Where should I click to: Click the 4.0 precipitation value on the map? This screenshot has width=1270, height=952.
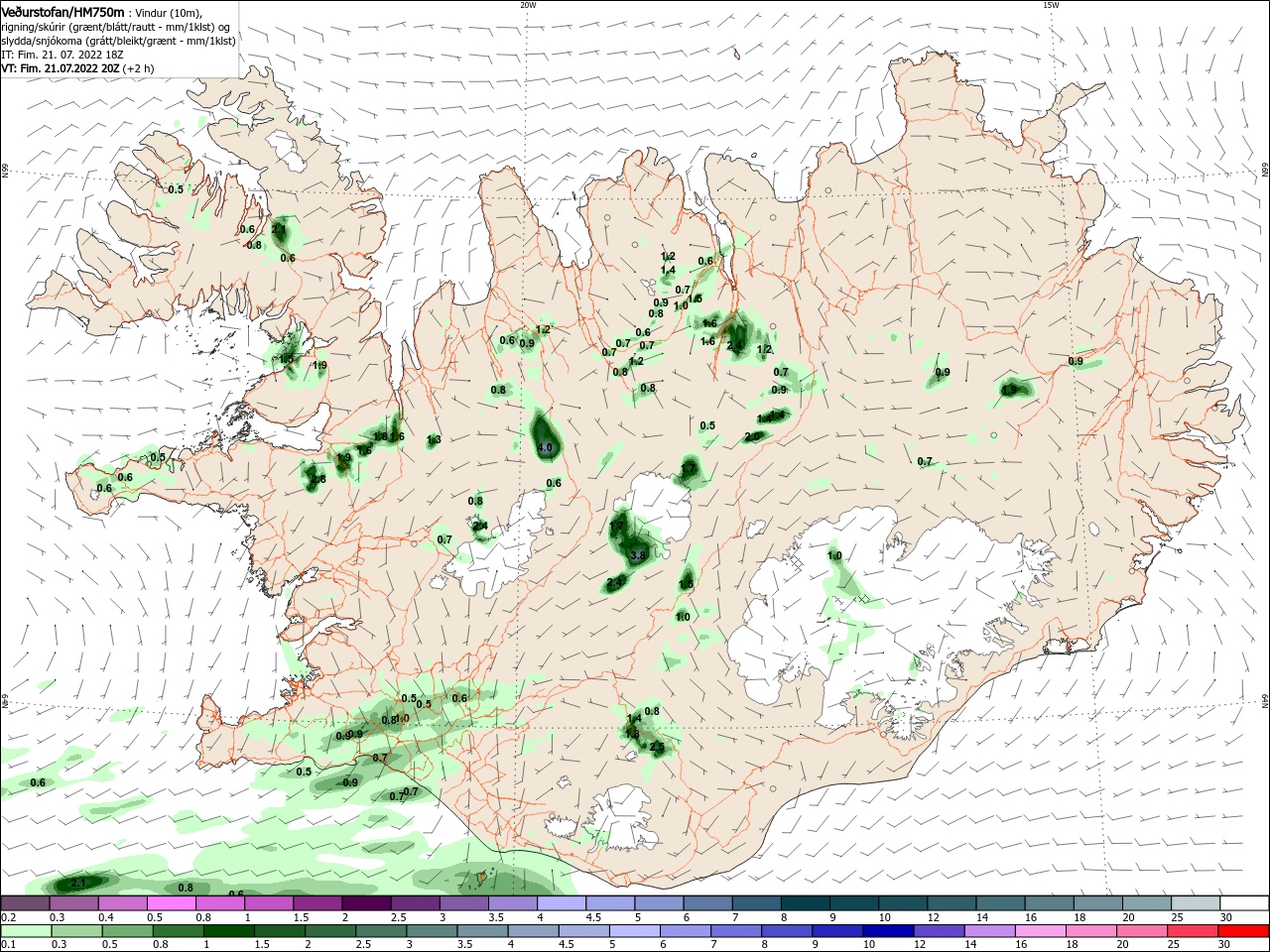pyautogui.click(x=544, y=448)
